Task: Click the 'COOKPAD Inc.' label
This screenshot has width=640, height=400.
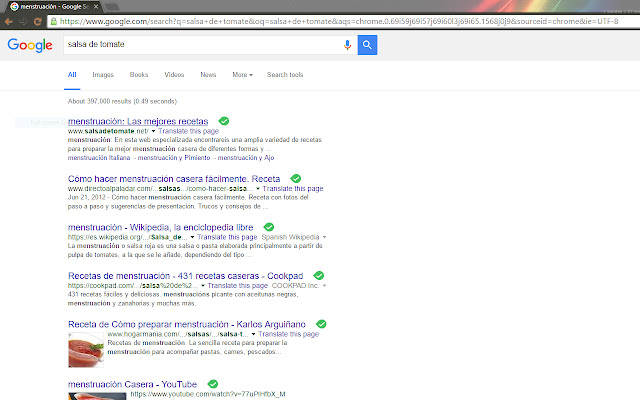Action: coord(295,286)
